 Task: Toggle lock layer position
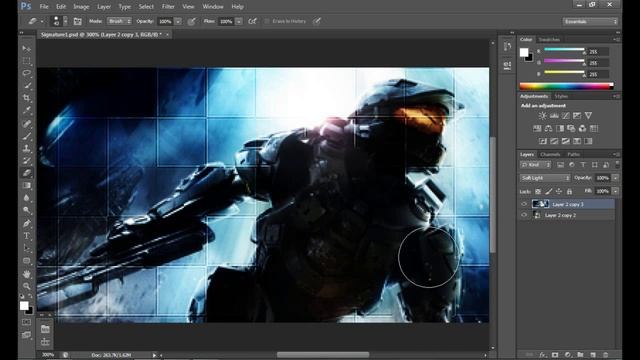tap(559, 191)
